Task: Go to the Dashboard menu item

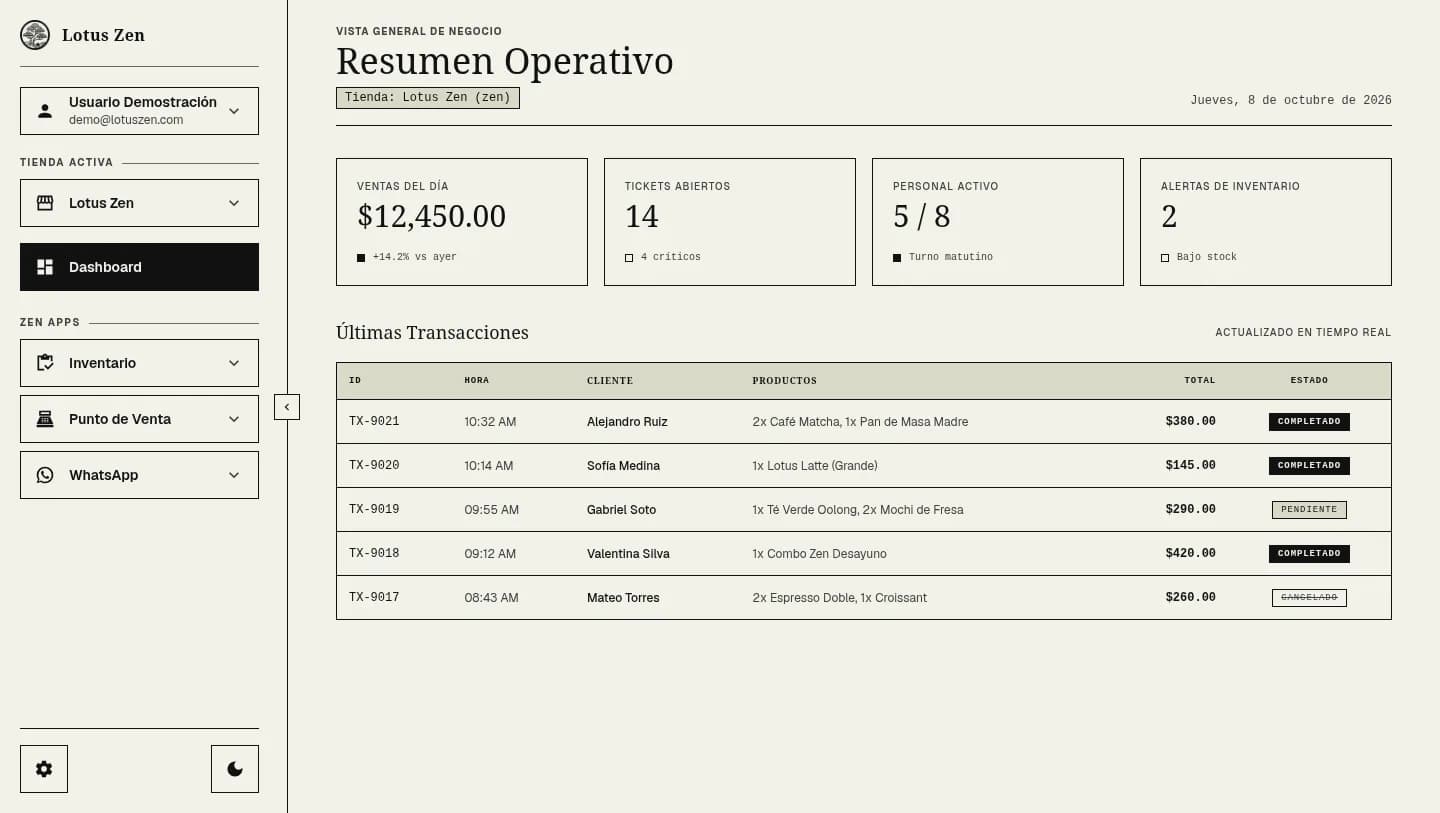Action: pos(139,267)
